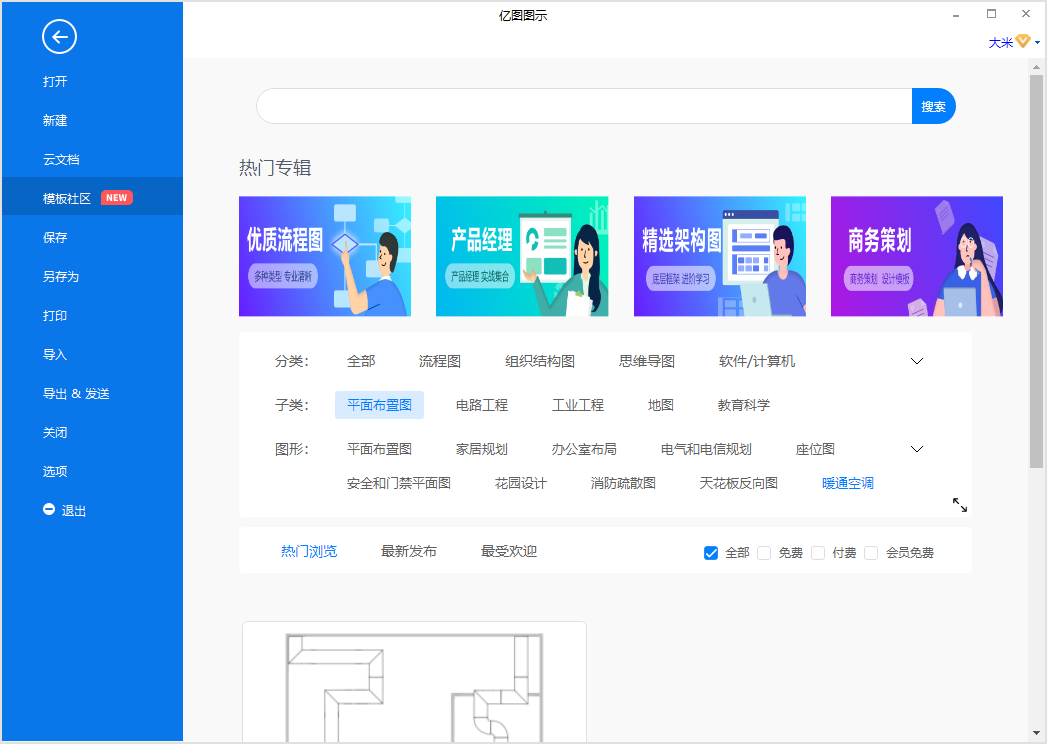
Task: Open 导出 & 发送 in the sidebar
Action: [76, 393]
